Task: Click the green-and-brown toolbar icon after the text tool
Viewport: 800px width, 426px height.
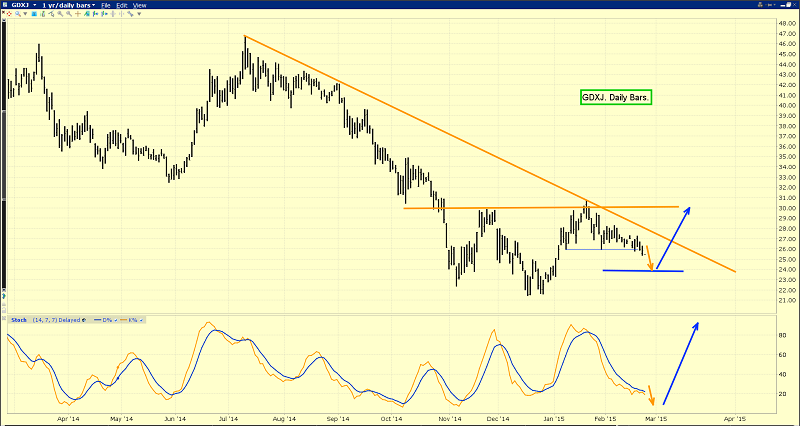Action: coord(43,14)
